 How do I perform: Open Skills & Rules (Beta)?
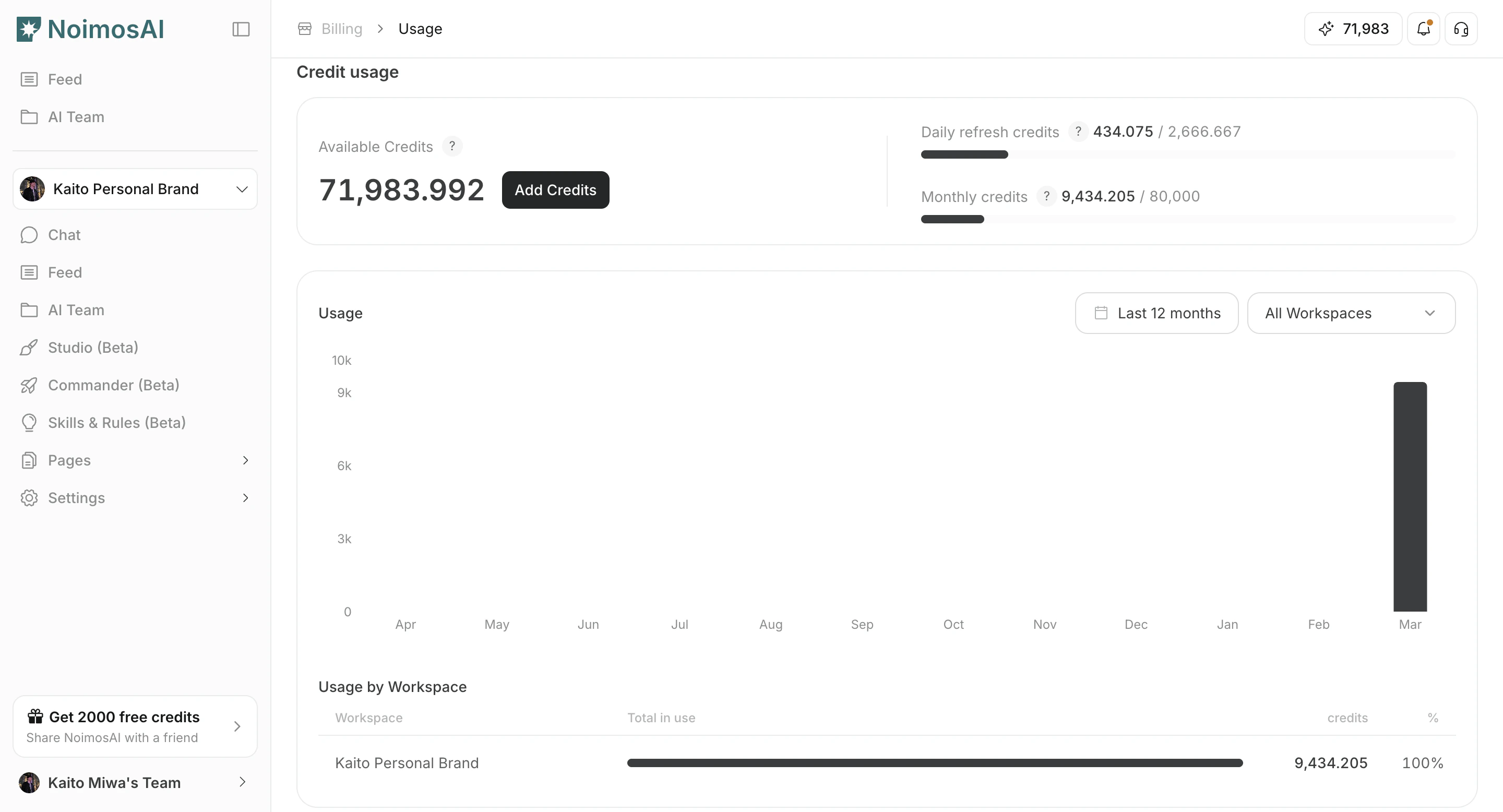117,422
